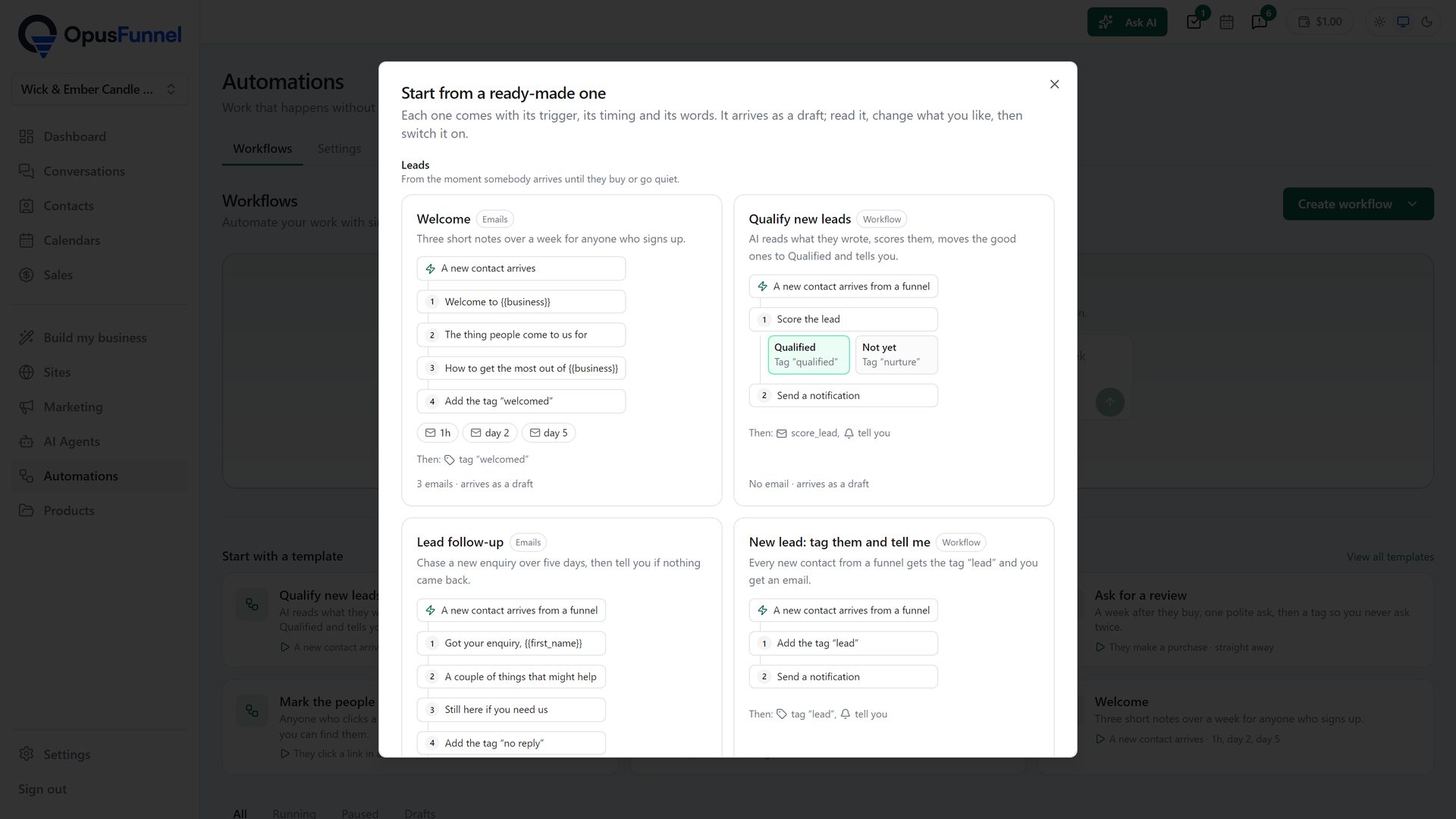Open the Settings gear in sidebar
The height and width of the screenshot is (819, 1456).
click(27, 754)
